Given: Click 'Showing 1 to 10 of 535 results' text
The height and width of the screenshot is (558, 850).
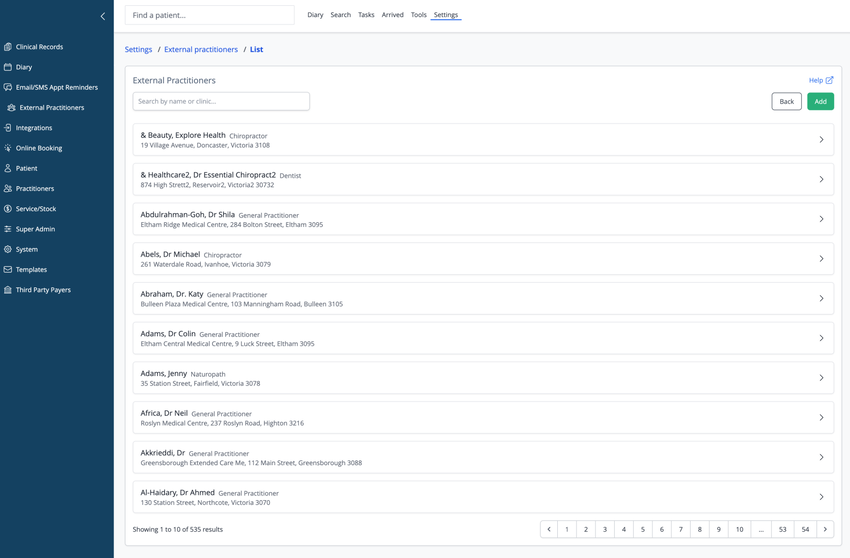Looking at the screenshot, I should [178, 529].
